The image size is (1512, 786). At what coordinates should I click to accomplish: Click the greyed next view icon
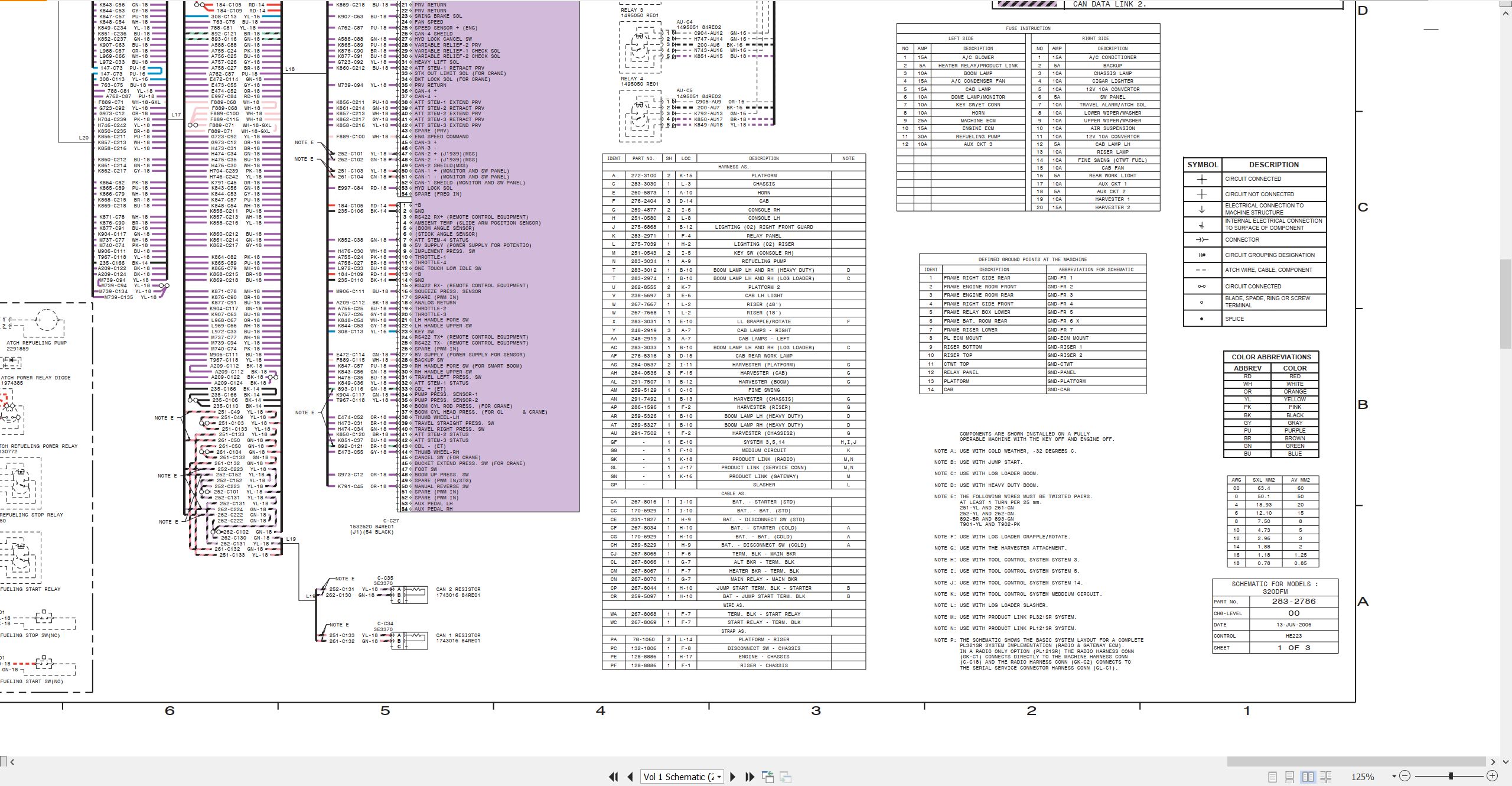click(786, 777)
